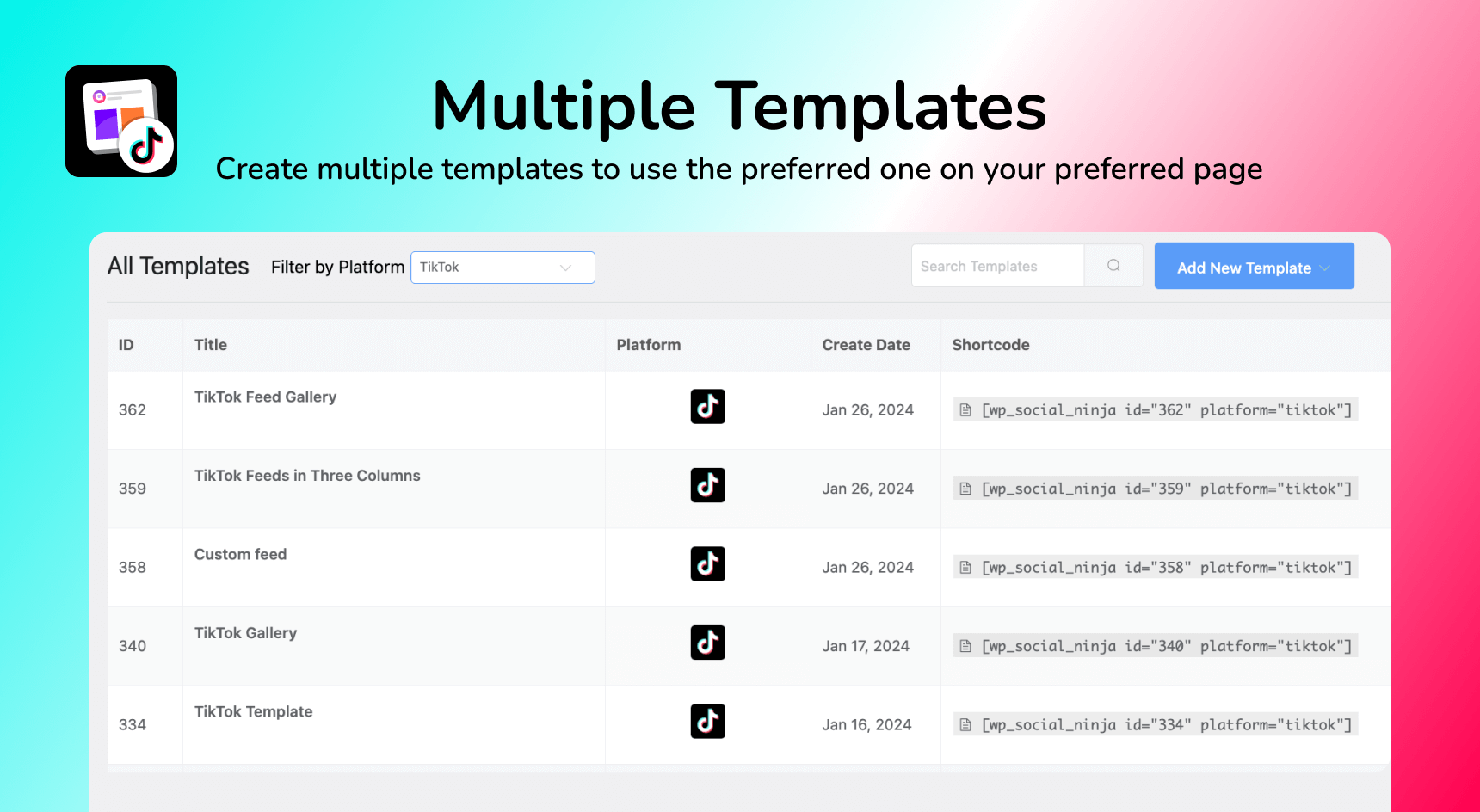Click the shortcode text with id="334"
The width and height of the screenshot is (1480, 812).
click(x=1167, y=725)
